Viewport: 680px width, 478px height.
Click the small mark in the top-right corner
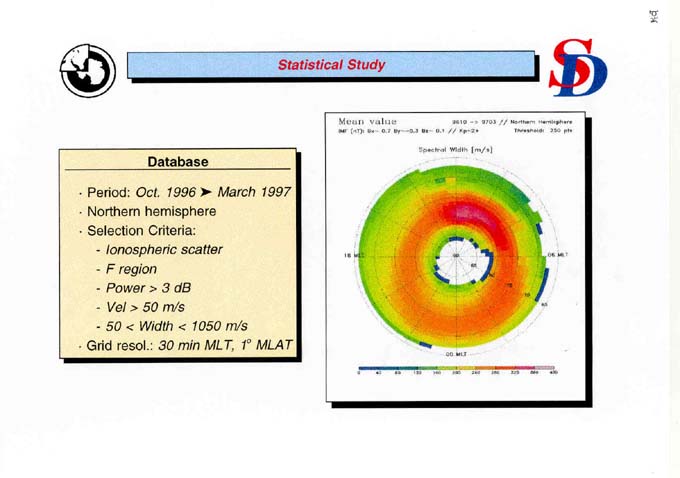click(655, 15)
